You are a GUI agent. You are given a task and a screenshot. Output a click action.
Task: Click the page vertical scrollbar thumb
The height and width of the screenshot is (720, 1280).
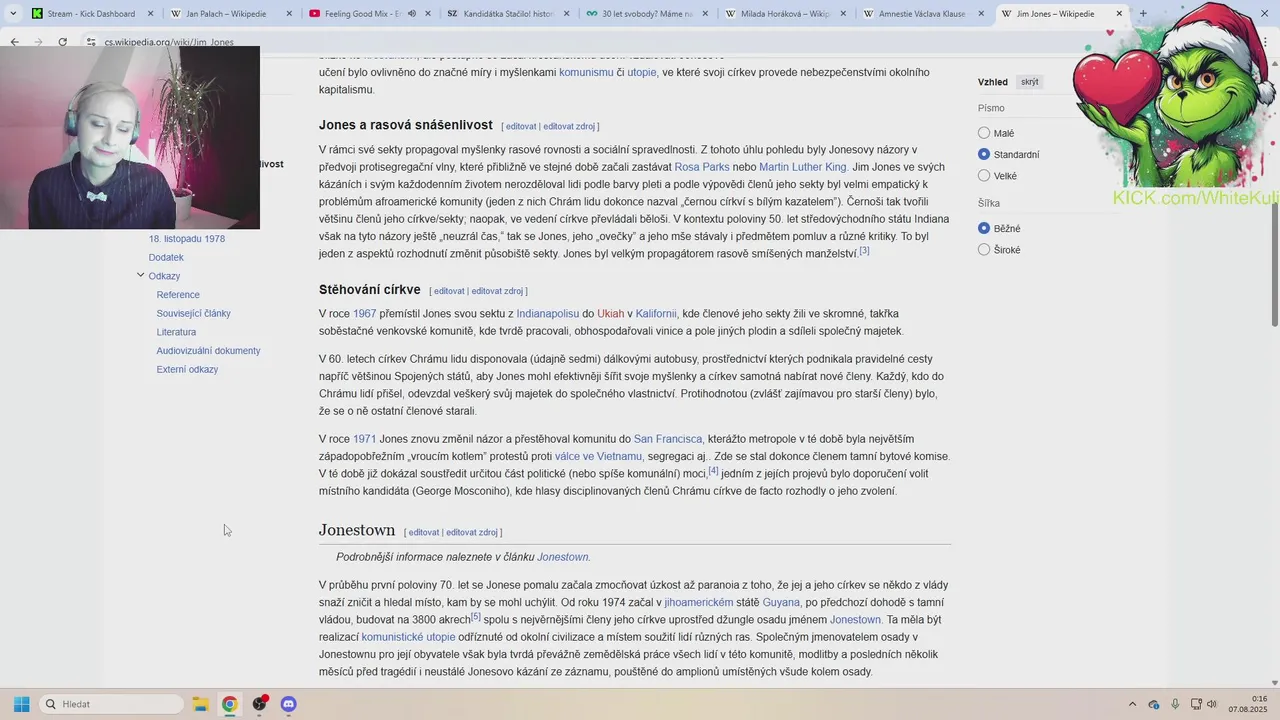click(x=1274, y=266)
